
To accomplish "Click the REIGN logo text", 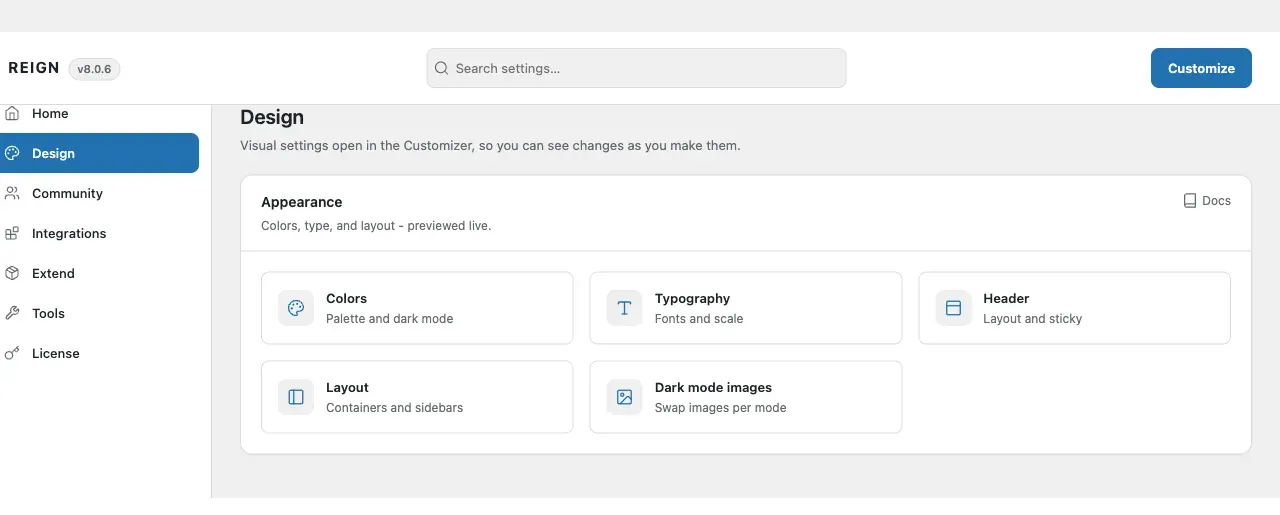I will coord(34,68).
